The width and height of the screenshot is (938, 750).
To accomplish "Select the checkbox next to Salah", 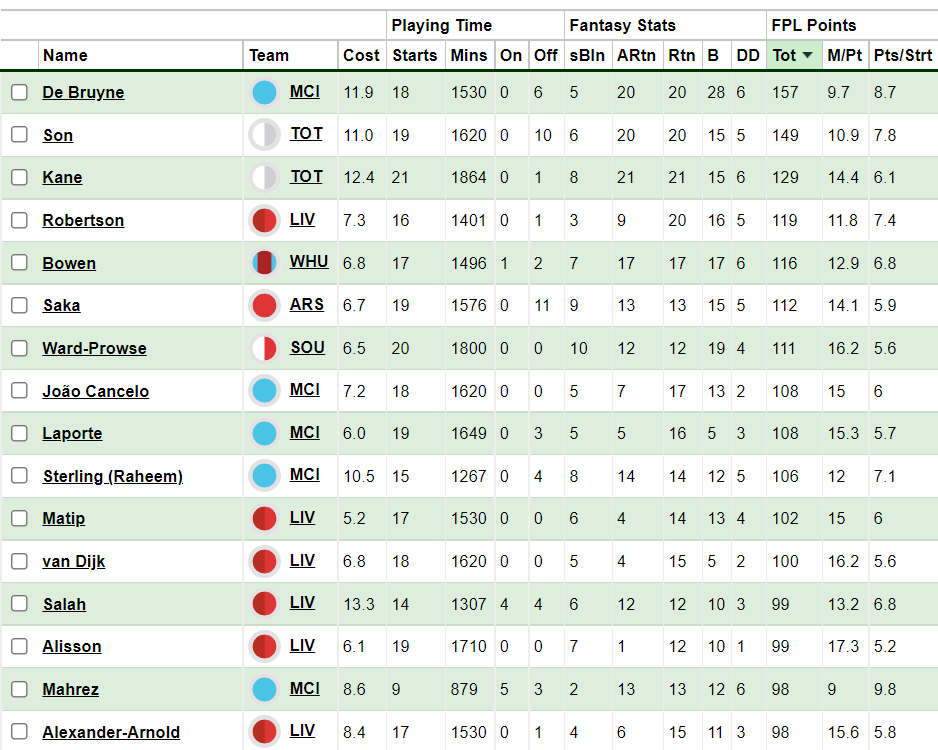I will [19, 603].
